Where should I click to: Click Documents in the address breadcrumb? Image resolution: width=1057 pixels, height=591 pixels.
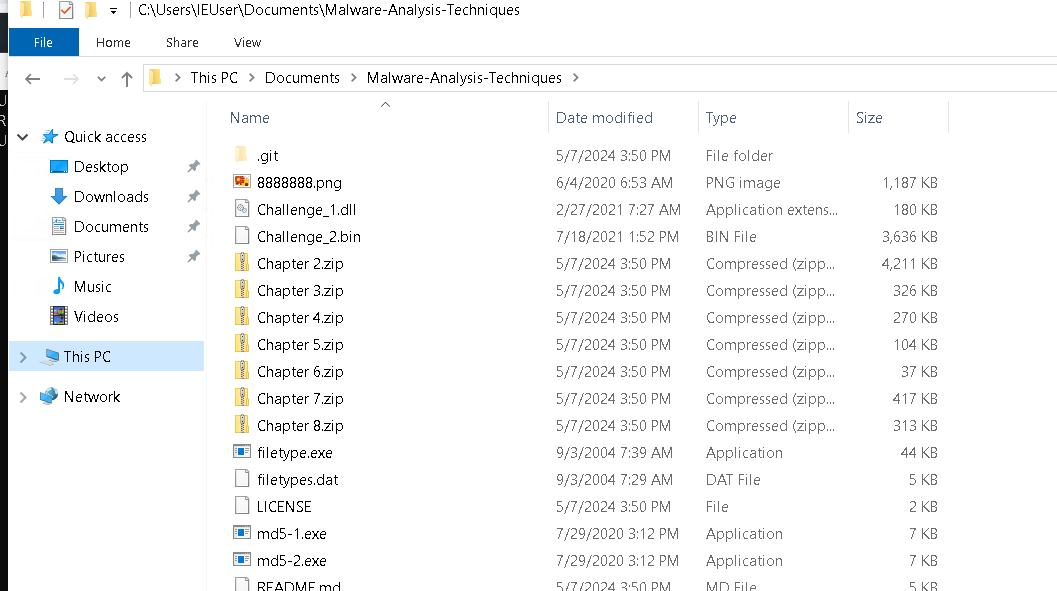(x=302, y=78)
